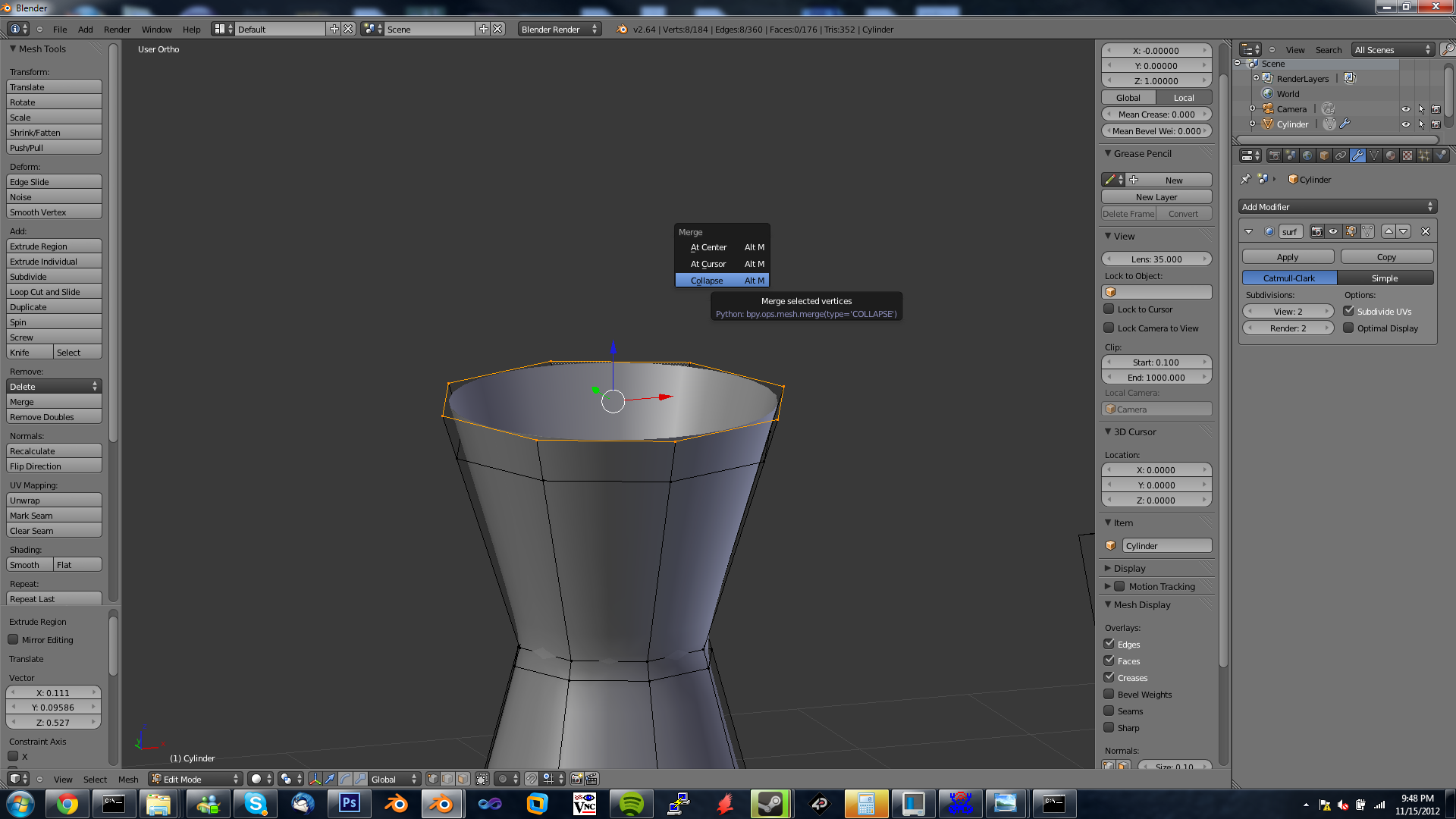Open the Scene properties tab icon
This screenshot has width=1456, height=819.
click(1291, 155)
